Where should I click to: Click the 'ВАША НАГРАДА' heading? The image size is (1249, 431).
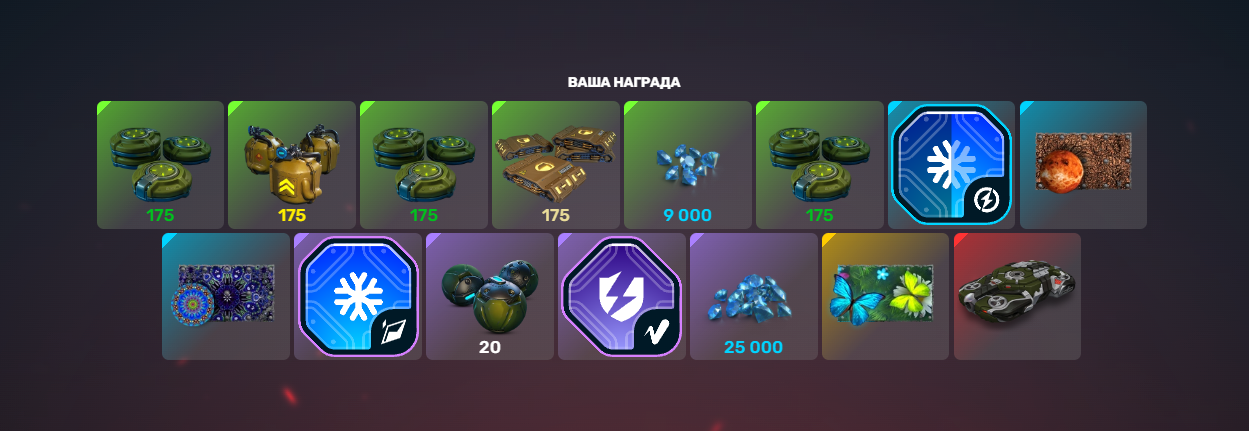pos(624,82)
